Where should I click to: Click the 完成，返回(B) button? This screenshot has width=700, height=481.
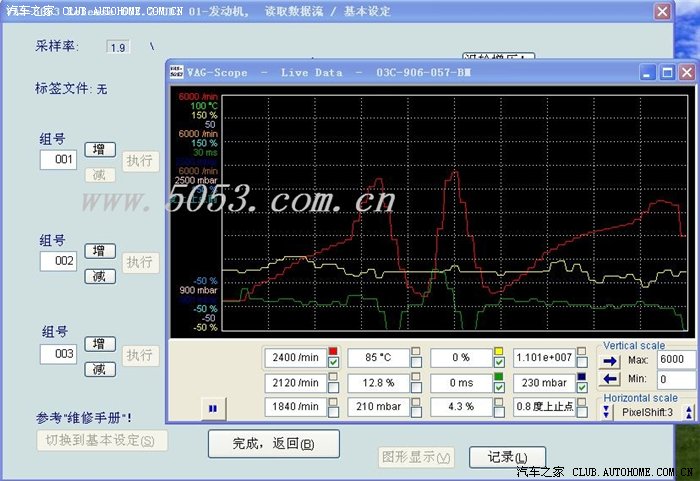(274, 443)
